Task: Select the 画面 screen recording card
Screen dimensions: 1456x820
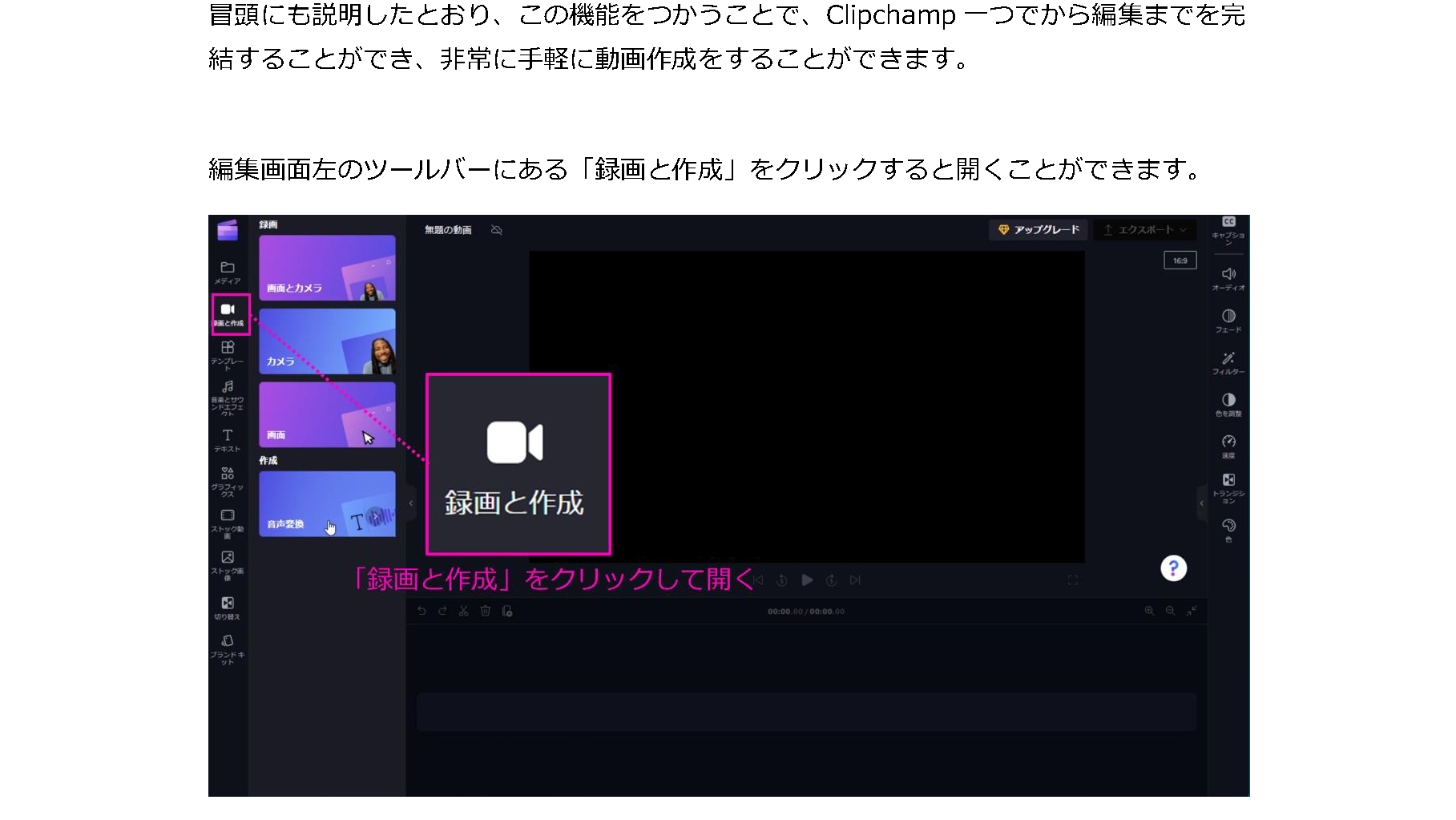Action: (327, 414)
